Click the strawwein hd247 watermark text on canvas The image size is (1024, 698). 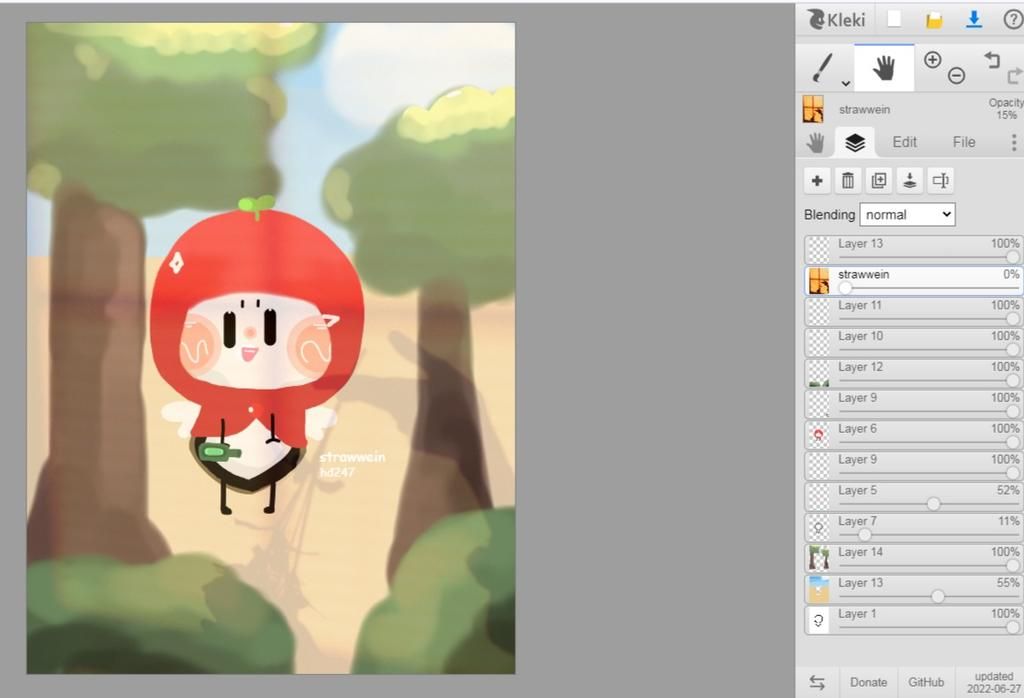[x=352, y=464]
